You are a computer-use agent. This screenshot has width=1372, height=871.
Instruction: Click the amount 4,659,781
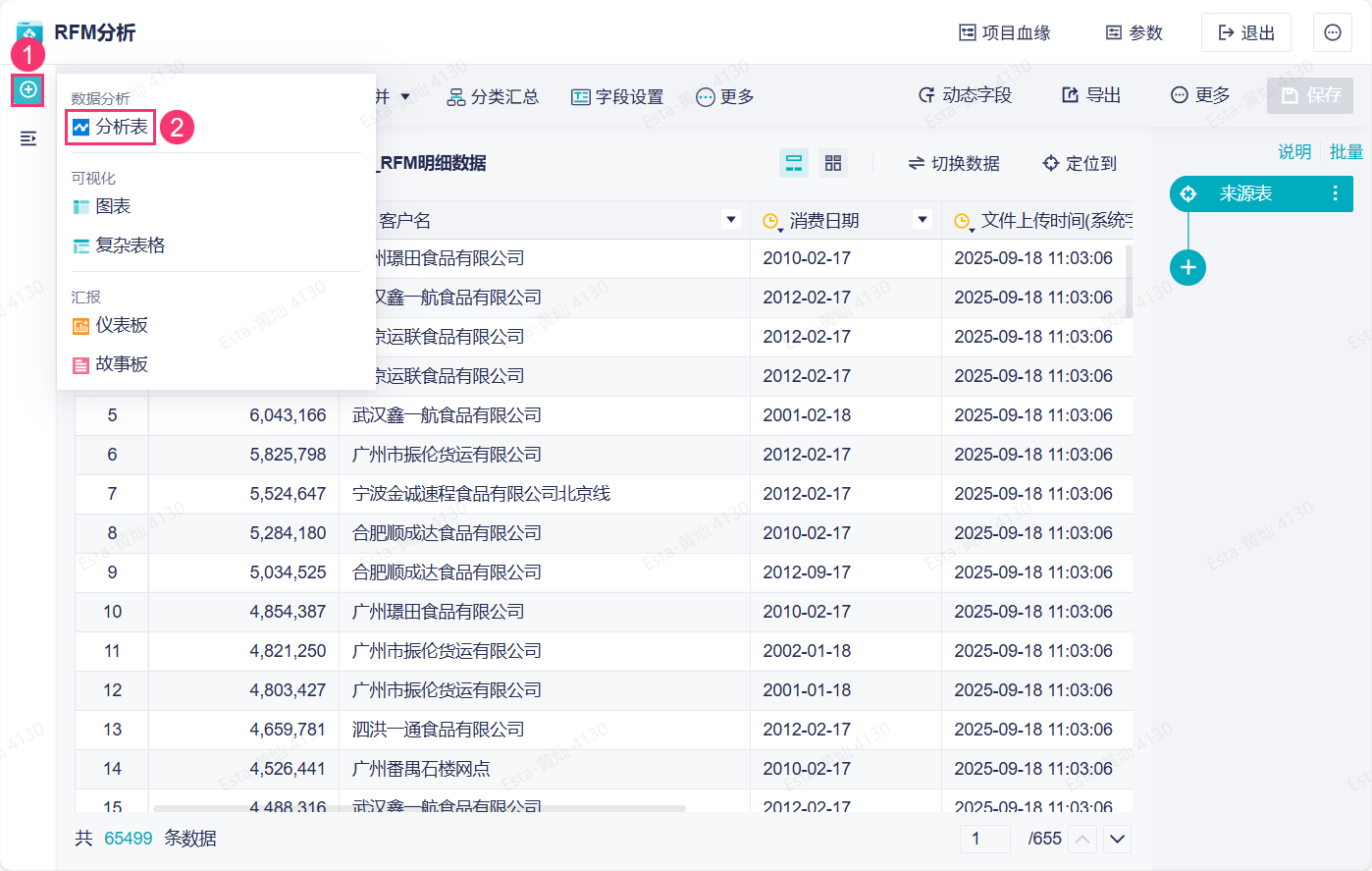(x=288, y=730)
